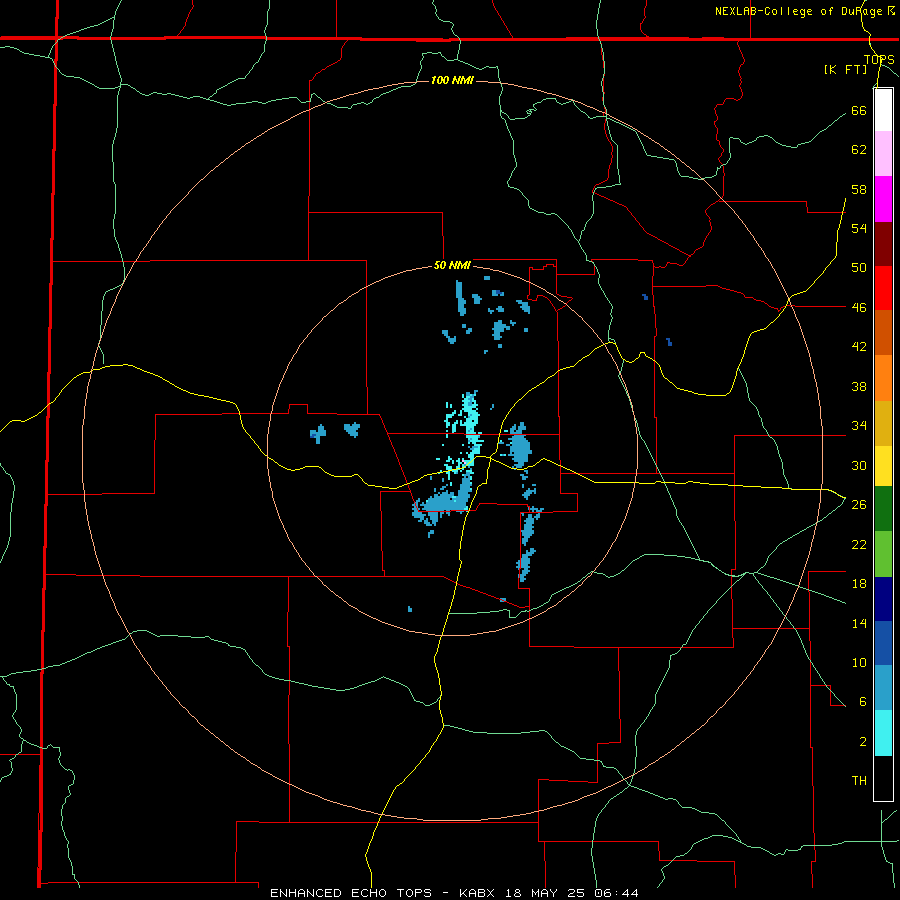Click the 50 NMI range ring label
Screen dimensions: 900x900
click(452, 265)
